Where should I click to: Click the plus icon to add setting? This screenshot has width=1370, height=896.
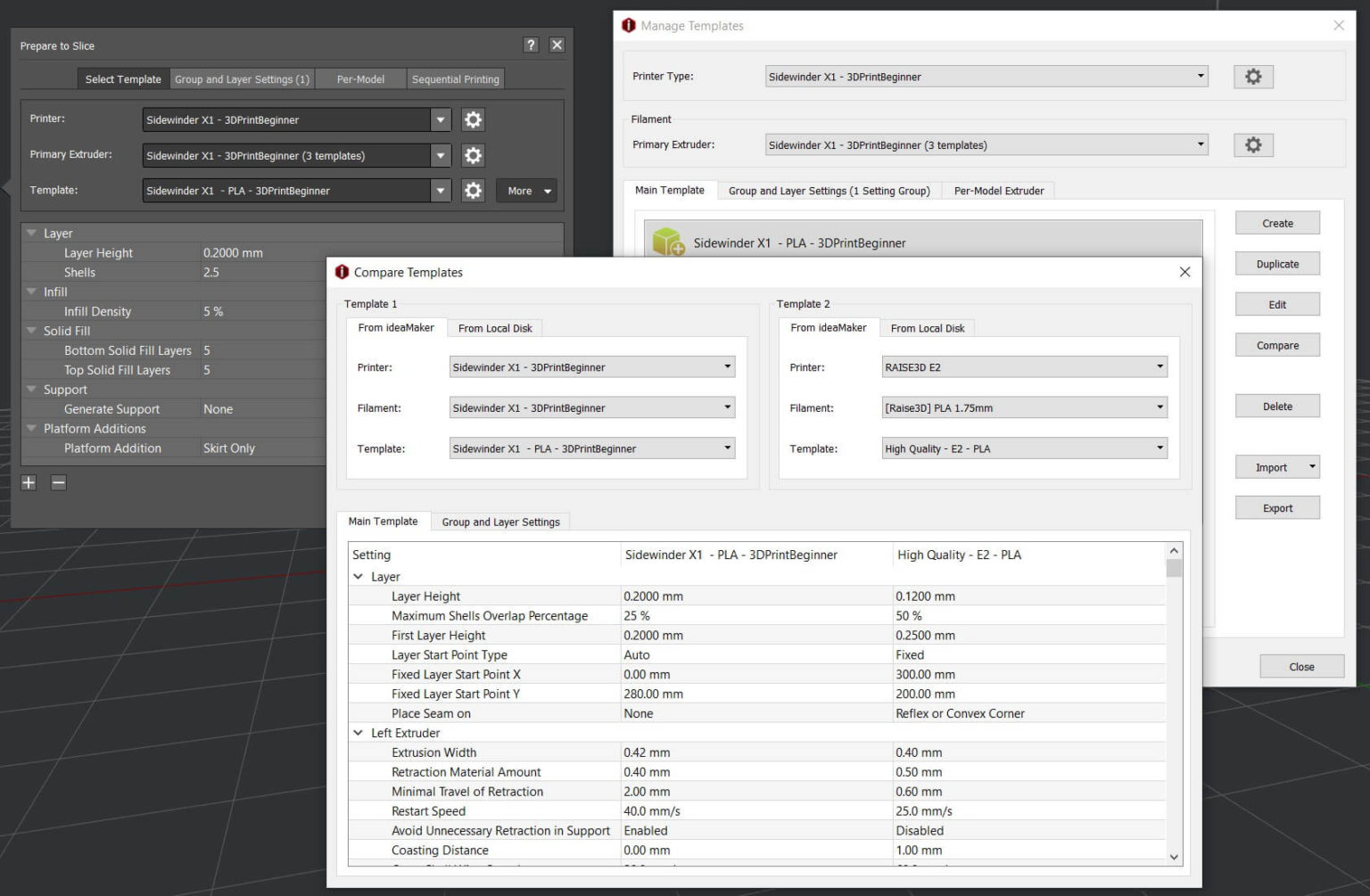coord(29,482)
